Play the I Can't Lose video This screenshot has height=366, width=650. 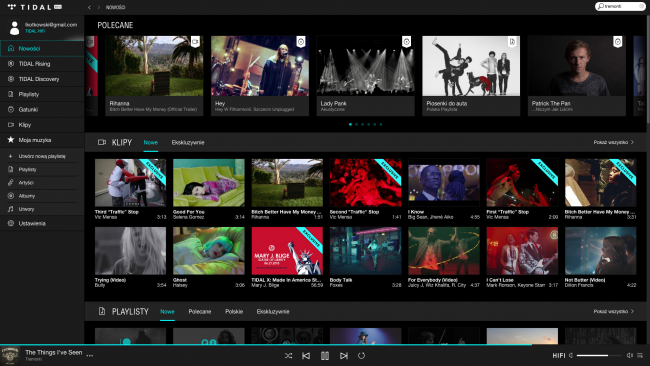[522, 251]
